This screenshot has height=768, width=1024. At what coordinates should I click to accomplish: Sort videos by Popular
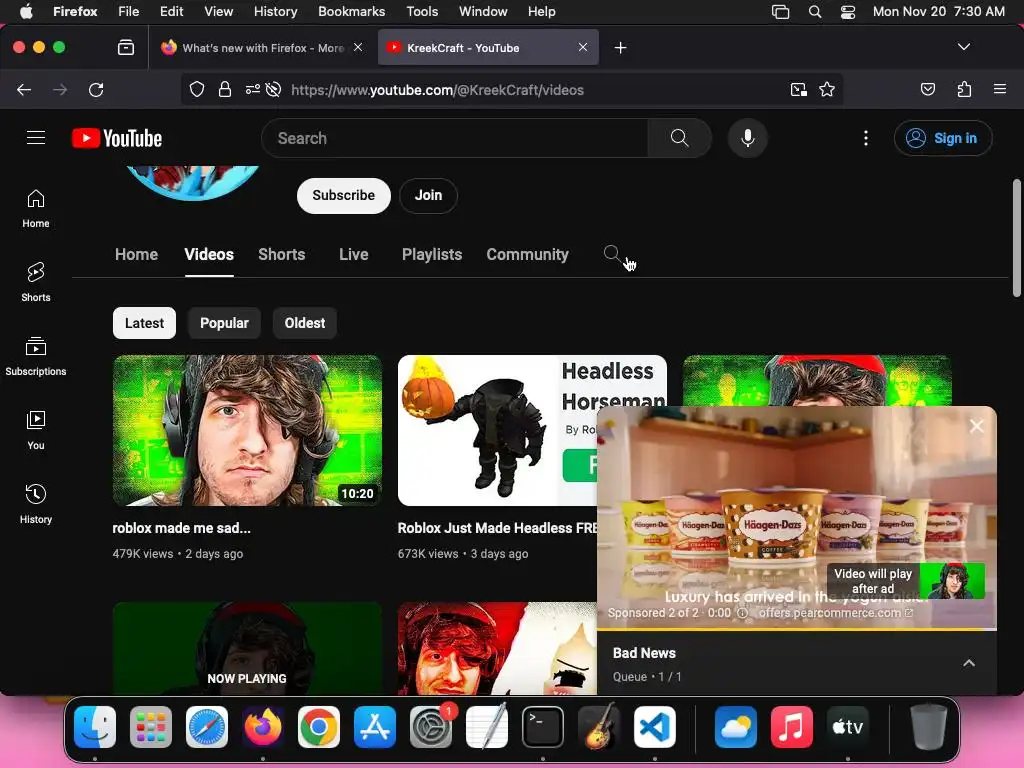[224, 323]
